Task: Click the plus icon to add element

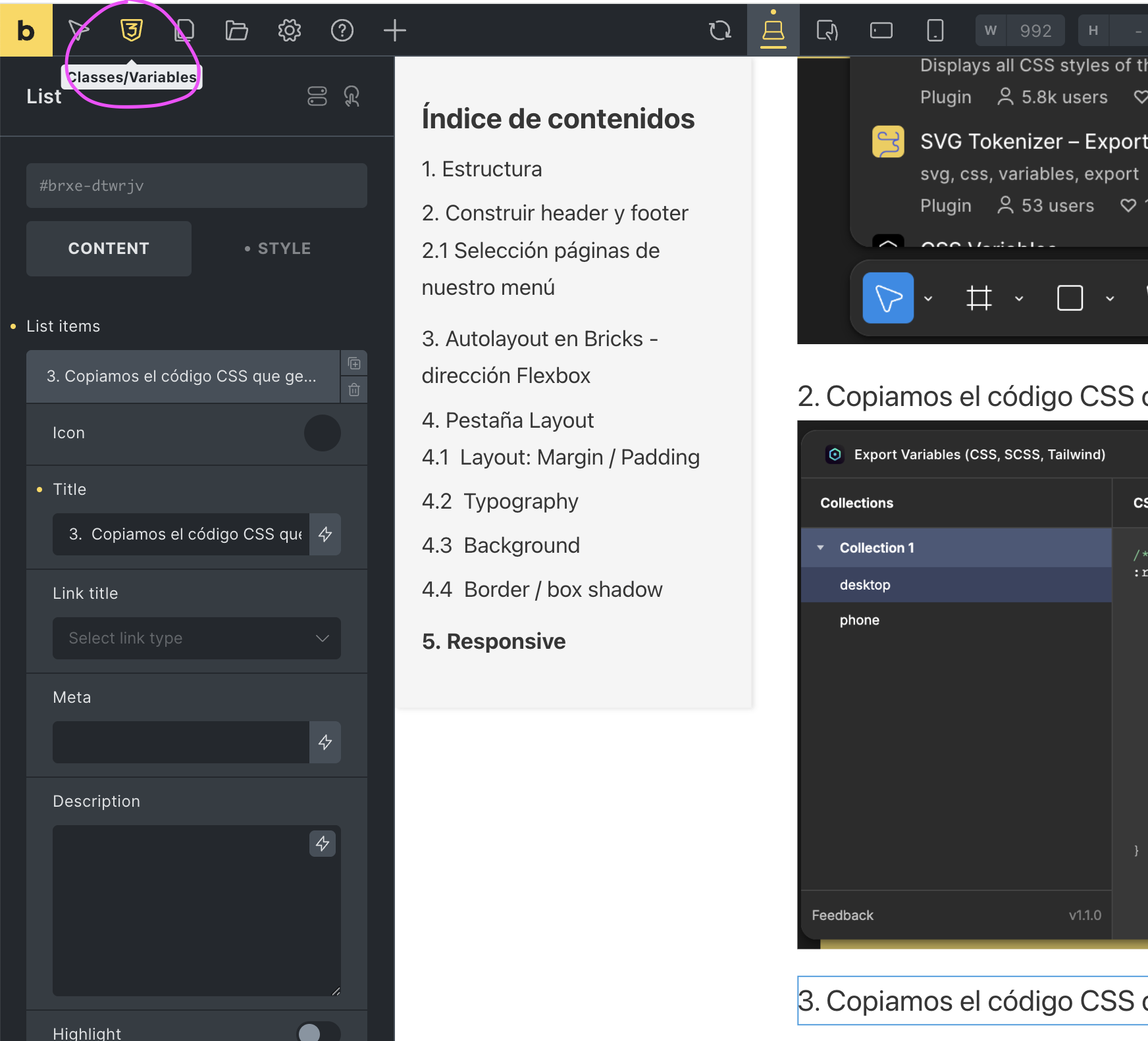Action: [x=394, y=30]
